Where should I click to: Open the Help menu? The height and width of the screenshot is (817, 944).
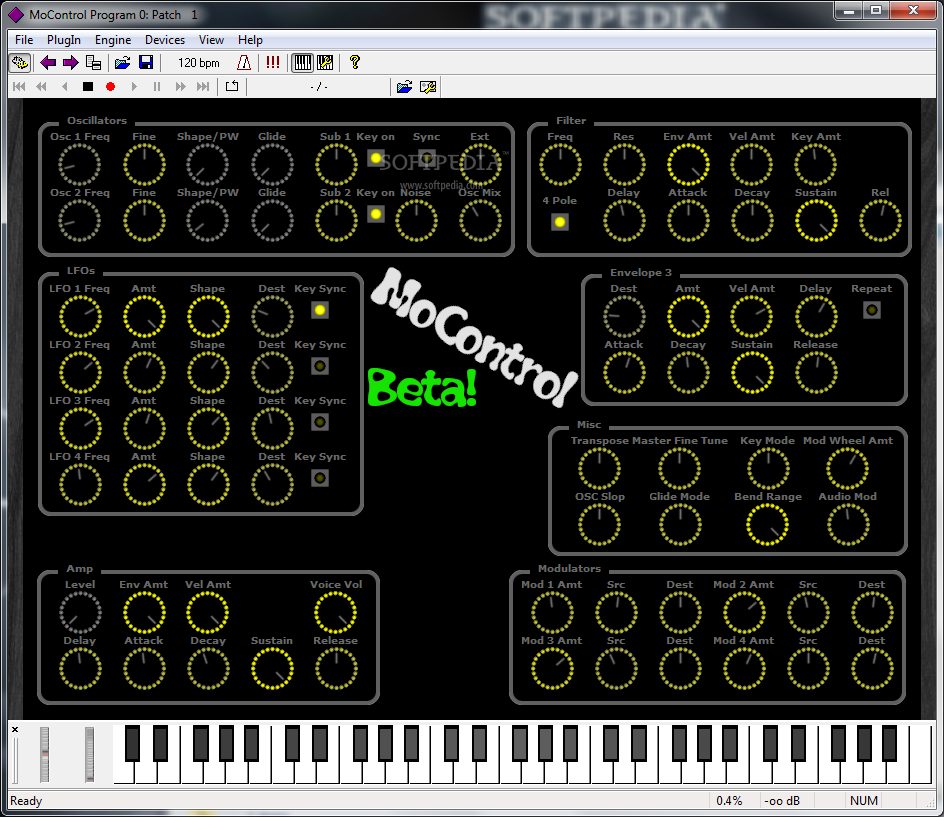click(250, 40)
